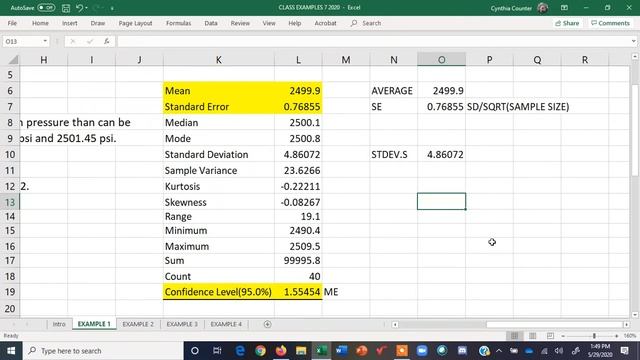Switch to the Insert ribbon tab

click(x=69, y=23)
